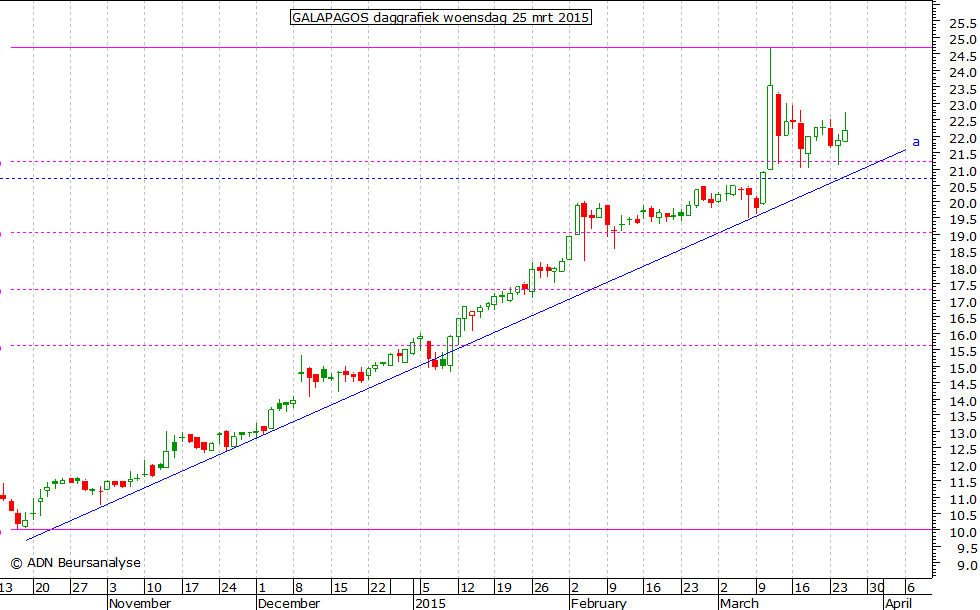Click the 19.0 price axis value

coord(962,237)
